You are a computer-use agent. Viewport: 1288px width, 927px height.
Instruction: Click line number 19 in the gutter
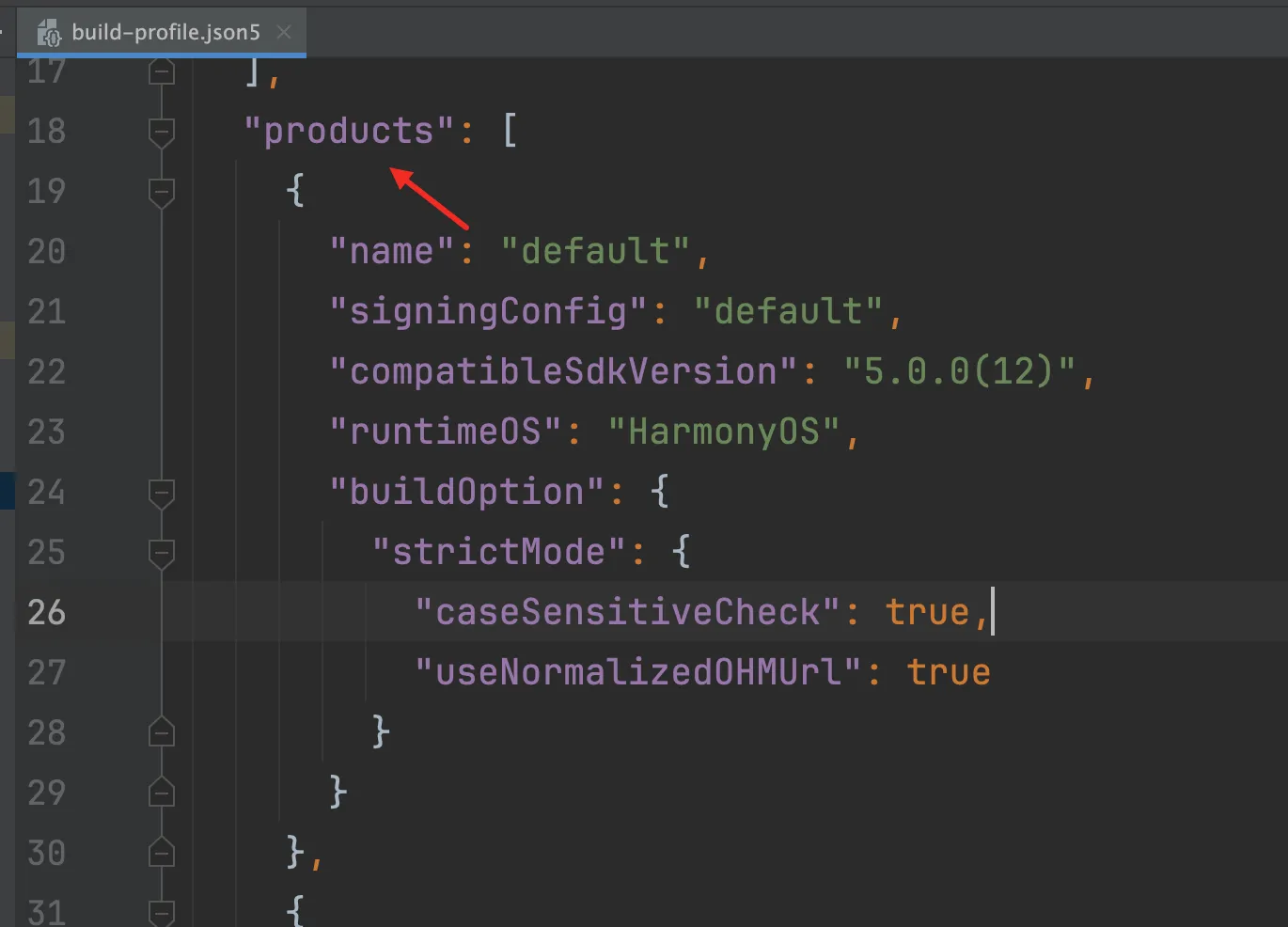tap(46, 191)
